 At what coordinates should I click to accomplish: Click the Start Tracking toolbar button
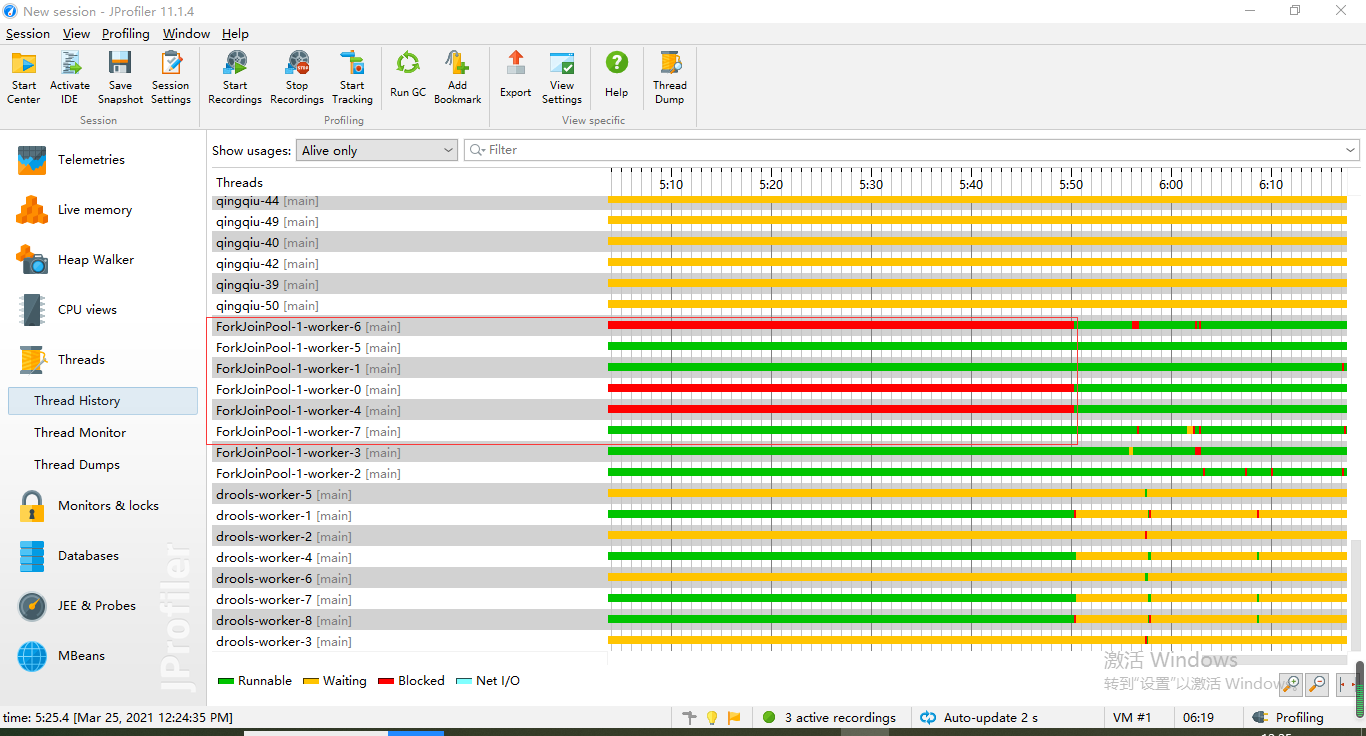(352, 78)
